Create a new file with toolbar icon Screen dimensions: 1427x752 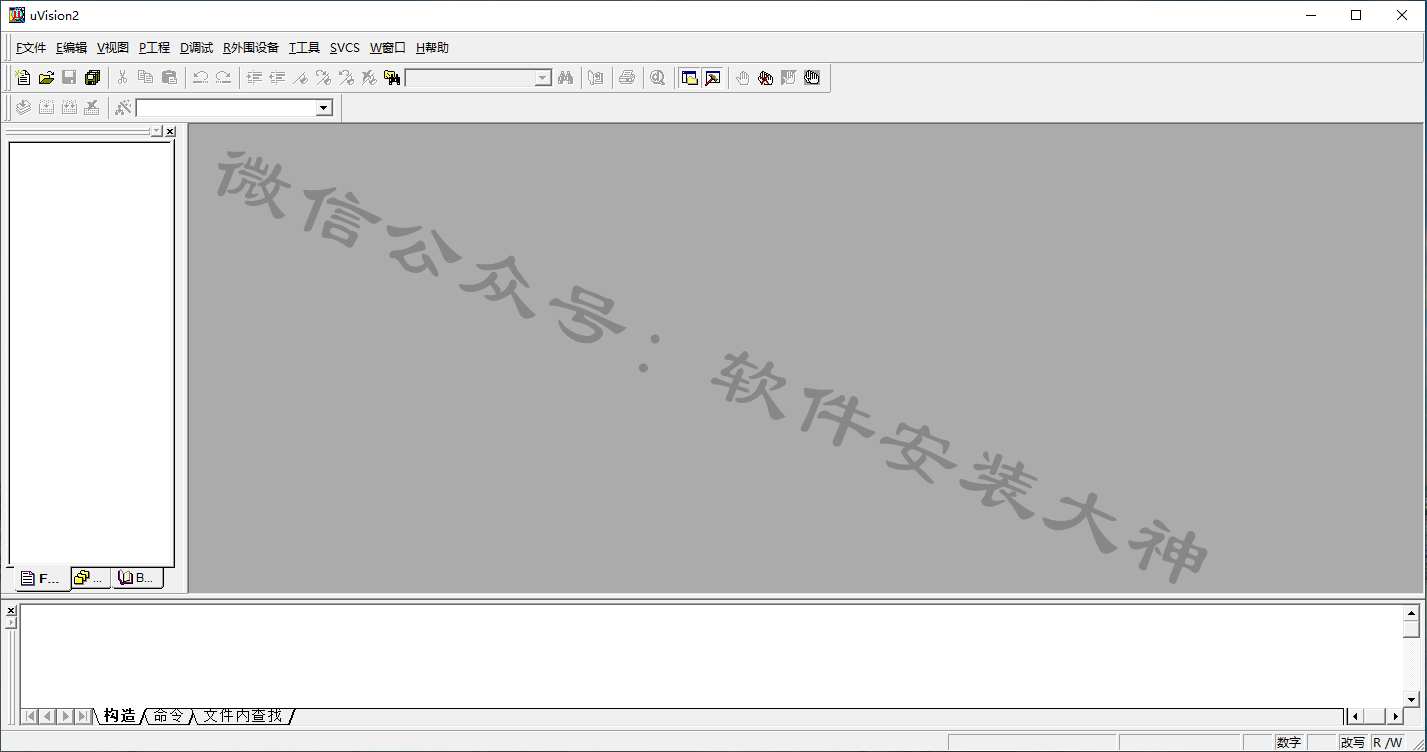pos(23,77)
